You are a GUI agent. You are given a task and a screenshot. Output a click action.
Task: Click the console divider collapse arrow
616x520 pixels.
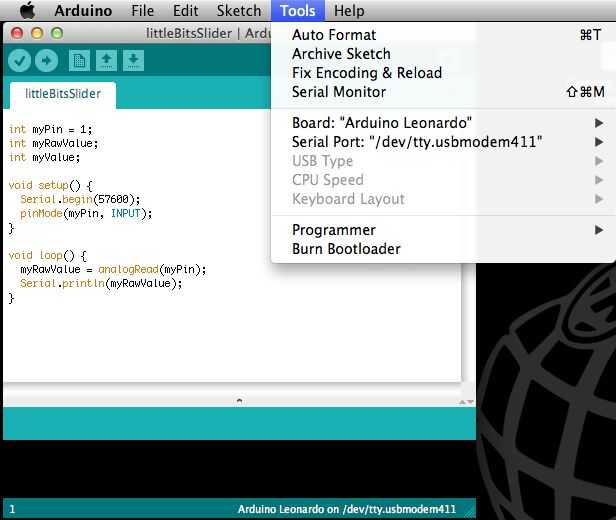point(239,401)
